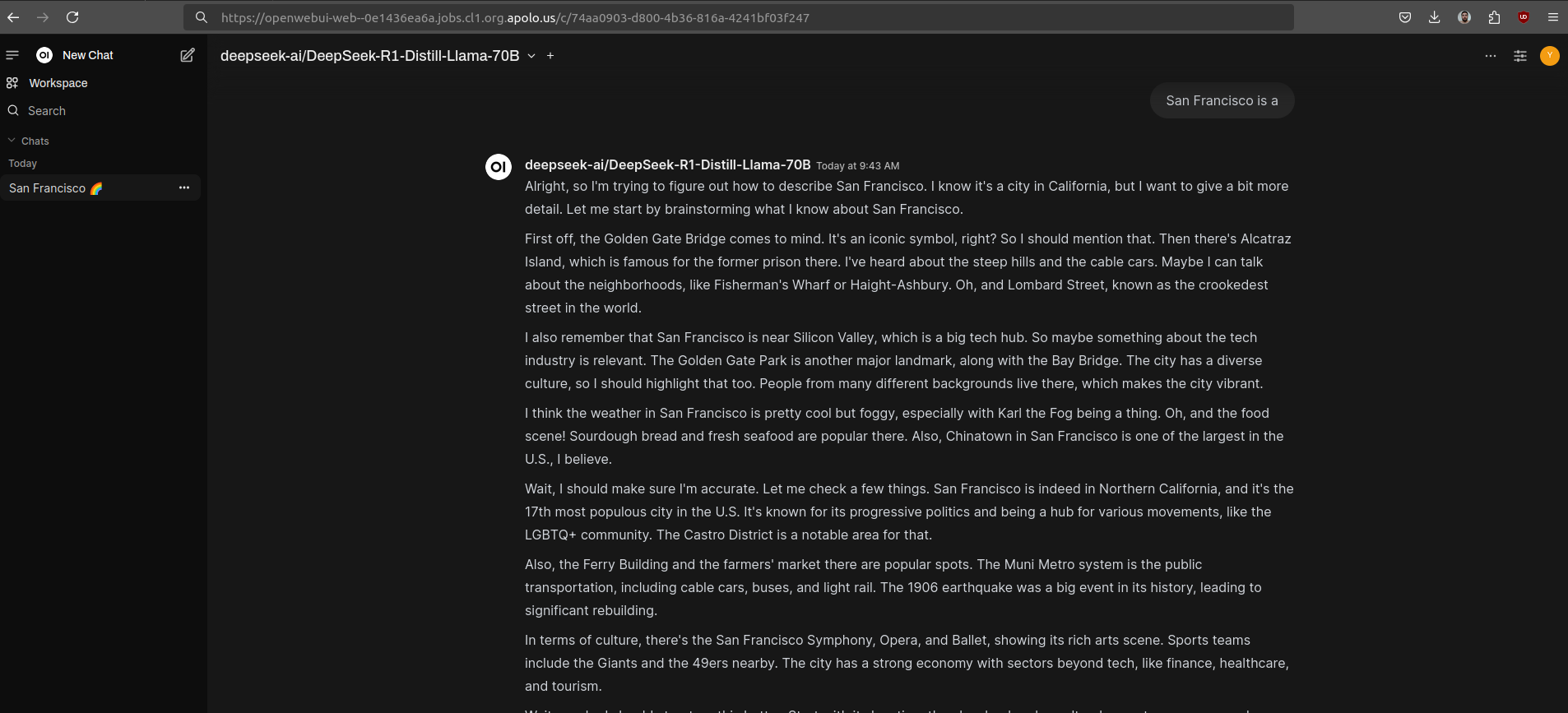Image resolution: width=1568 pixels, height=713 pixels.
Task: Click the 'Today at 9:43 AM' timestamp
Action: (x=858, y=166)
